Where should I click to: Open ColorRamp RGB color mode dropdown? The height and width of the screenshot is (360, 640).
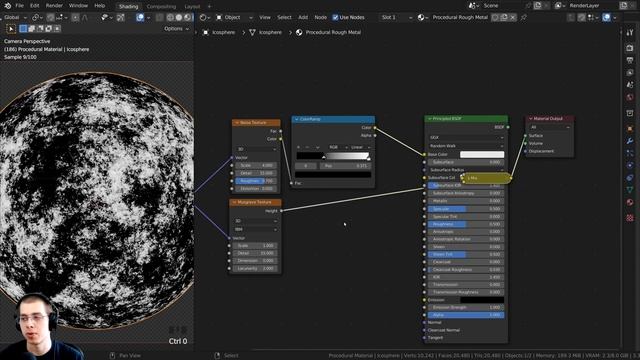337,147
